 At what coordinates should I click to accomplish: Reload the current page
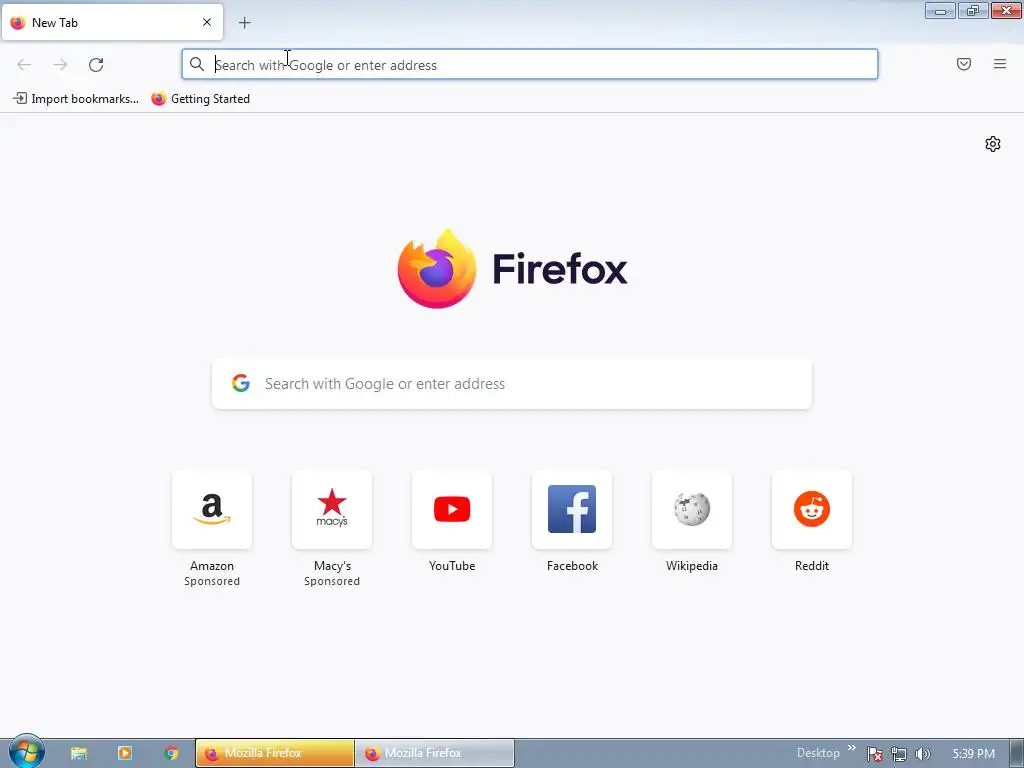pyautogui.click(x=96, y=65)
